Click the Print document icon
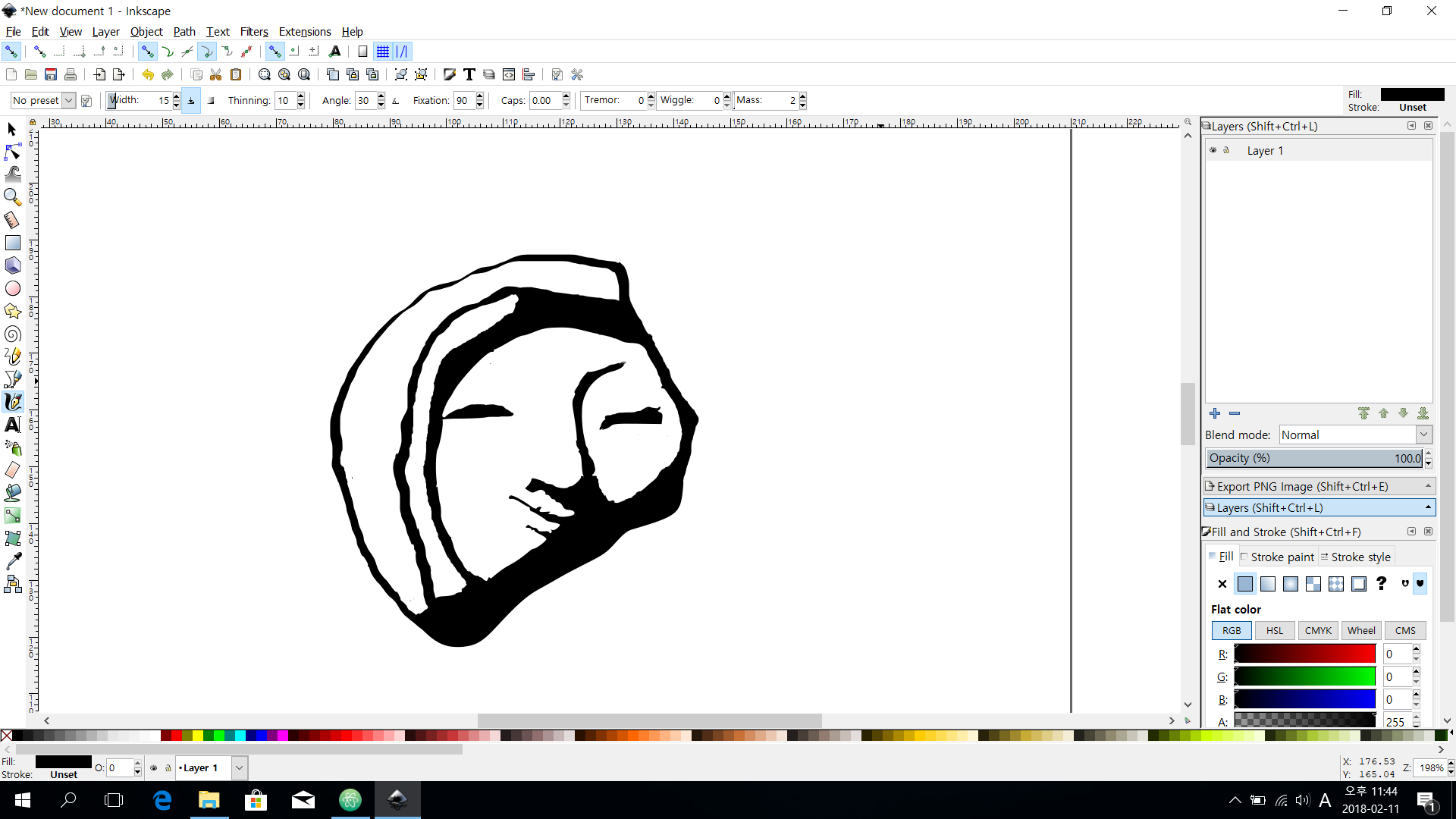1456x819 pixels. (71, 74)
